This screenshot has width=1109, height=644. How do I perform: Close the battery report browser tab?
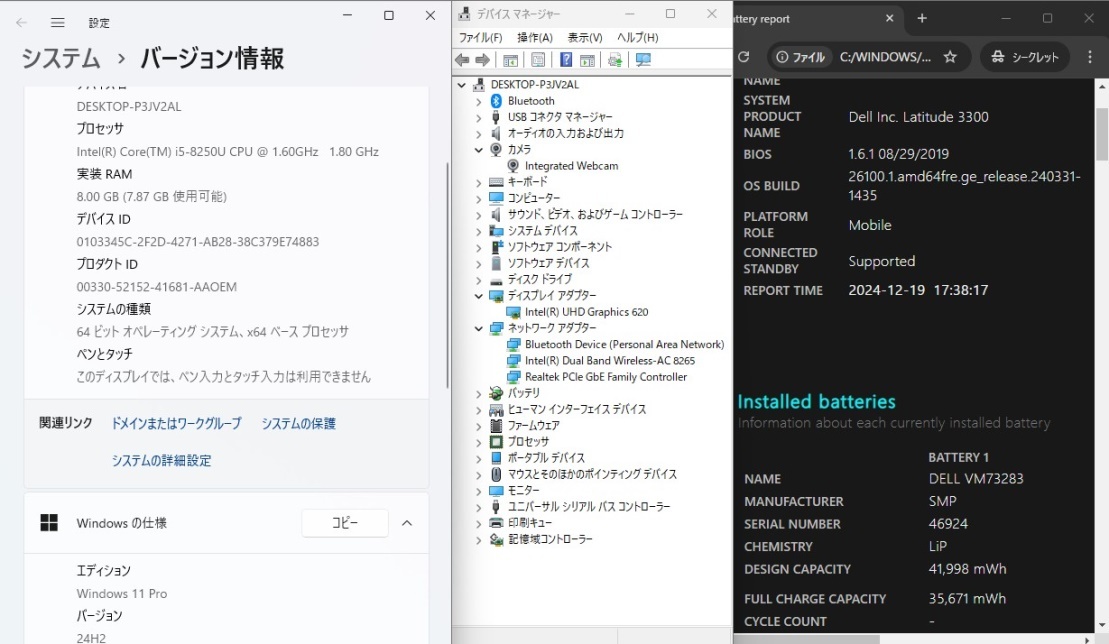(x=890, y=18)
